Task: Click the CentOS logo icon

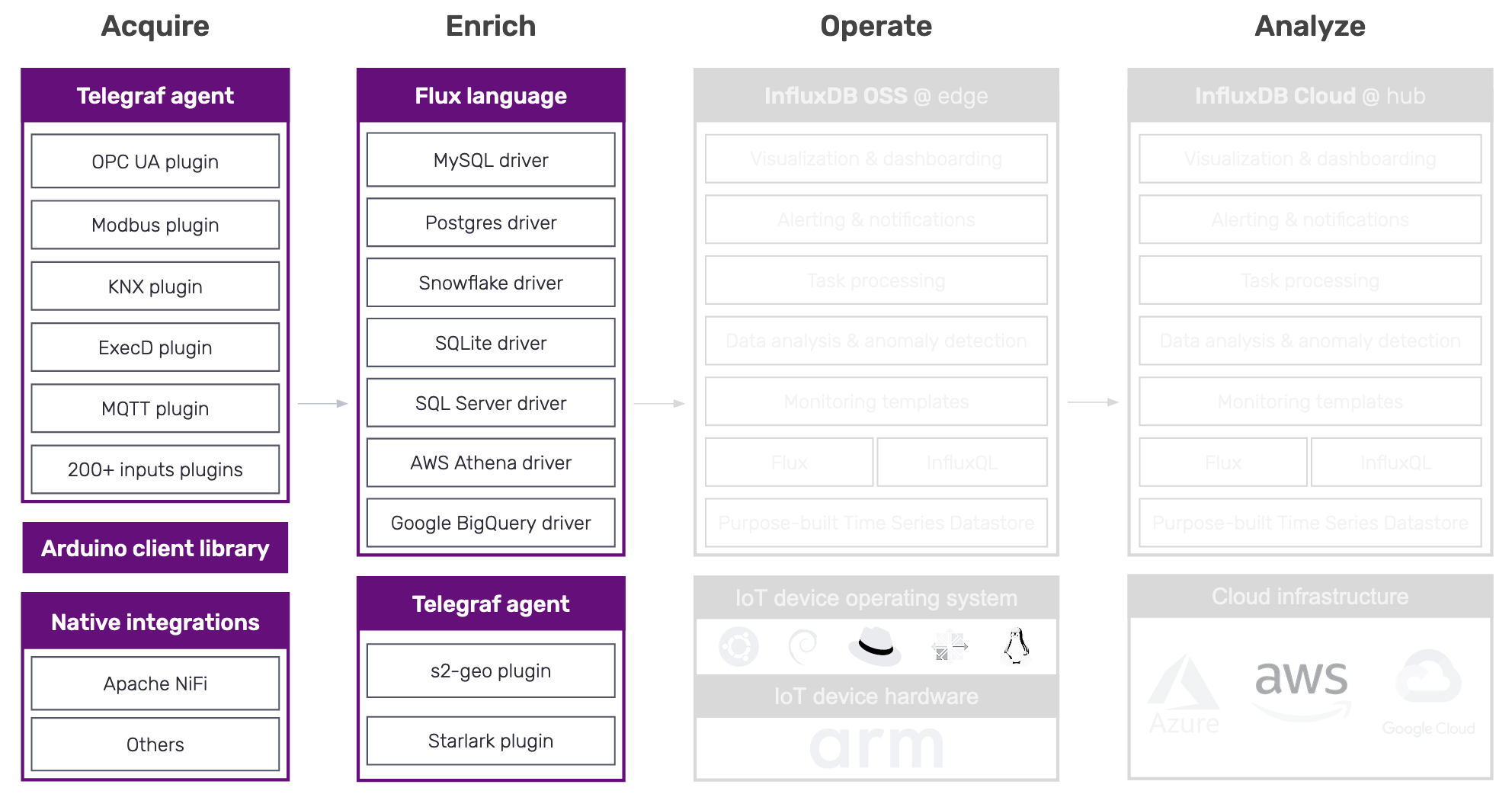Action: click(949, 646)
